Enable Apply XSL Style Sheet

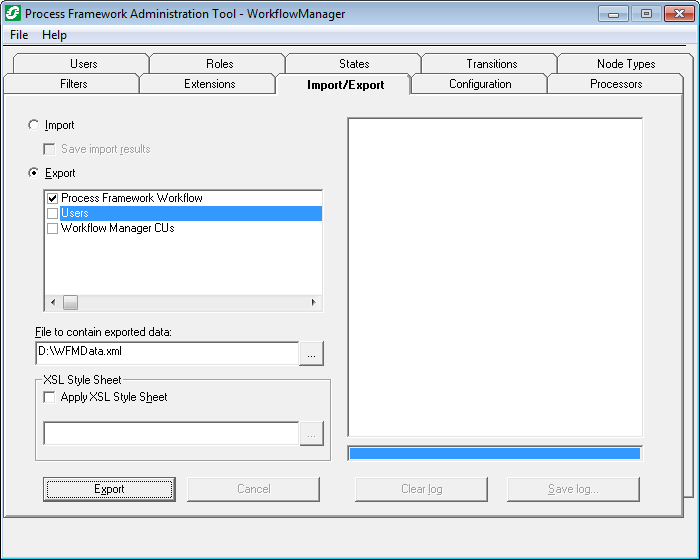click(x=50, y=397)
